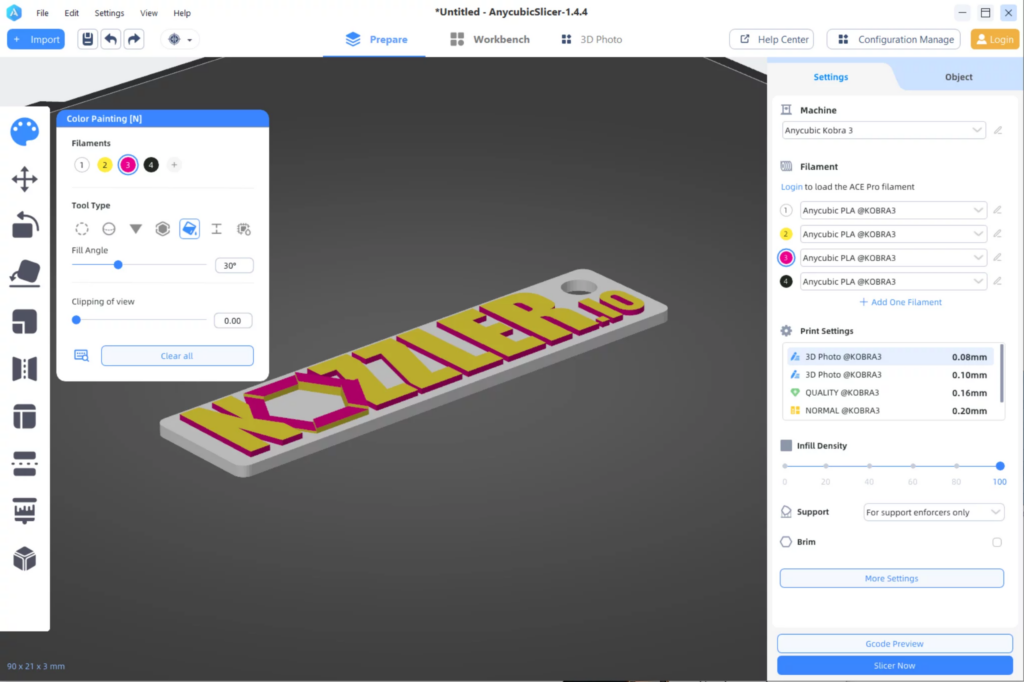Choose the hexagon Fill tool type
The image size is (1024, 682).
point(163,229)
